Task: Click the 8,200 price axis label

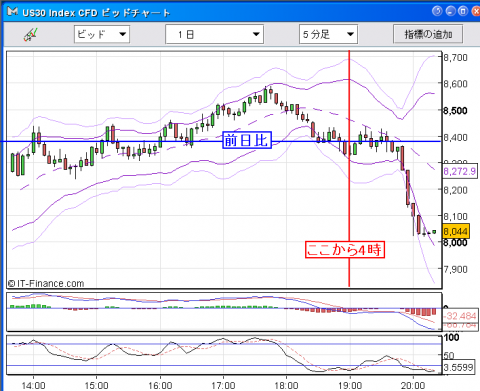Action: (455, 190)
